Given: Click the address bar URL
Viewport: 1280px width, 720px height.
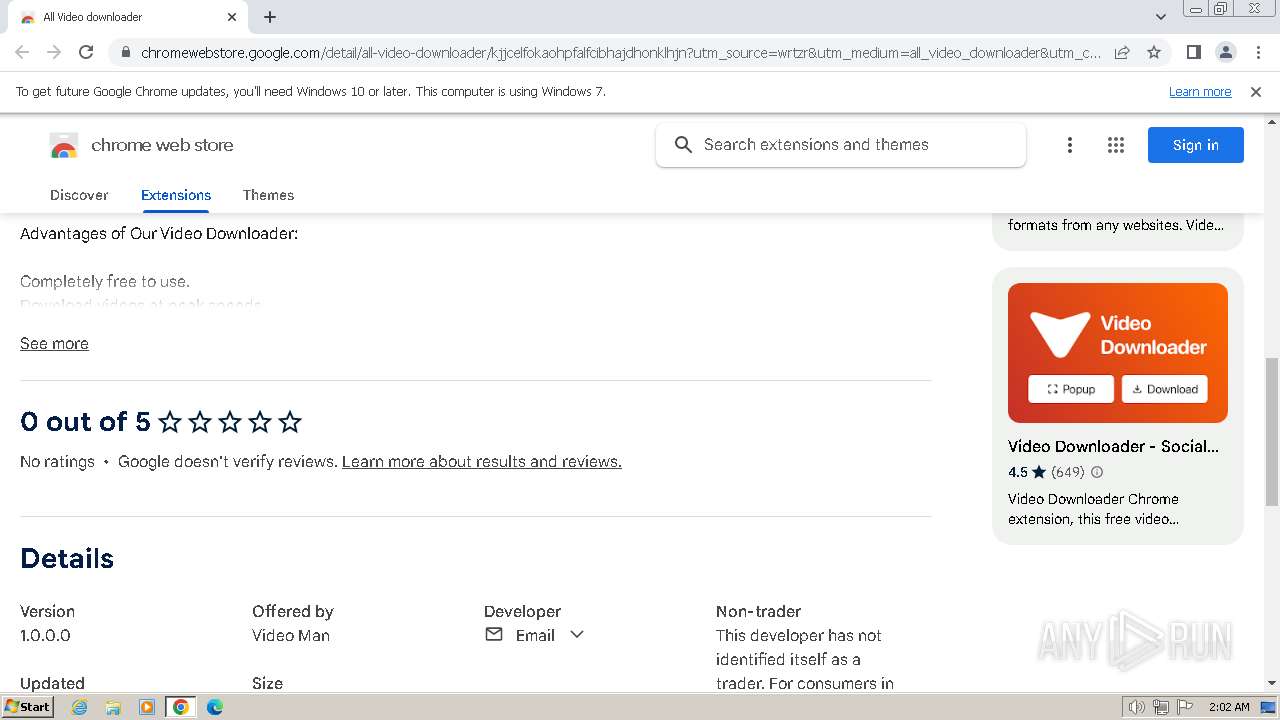Looking at the screenshot, I should pos(620,52).
